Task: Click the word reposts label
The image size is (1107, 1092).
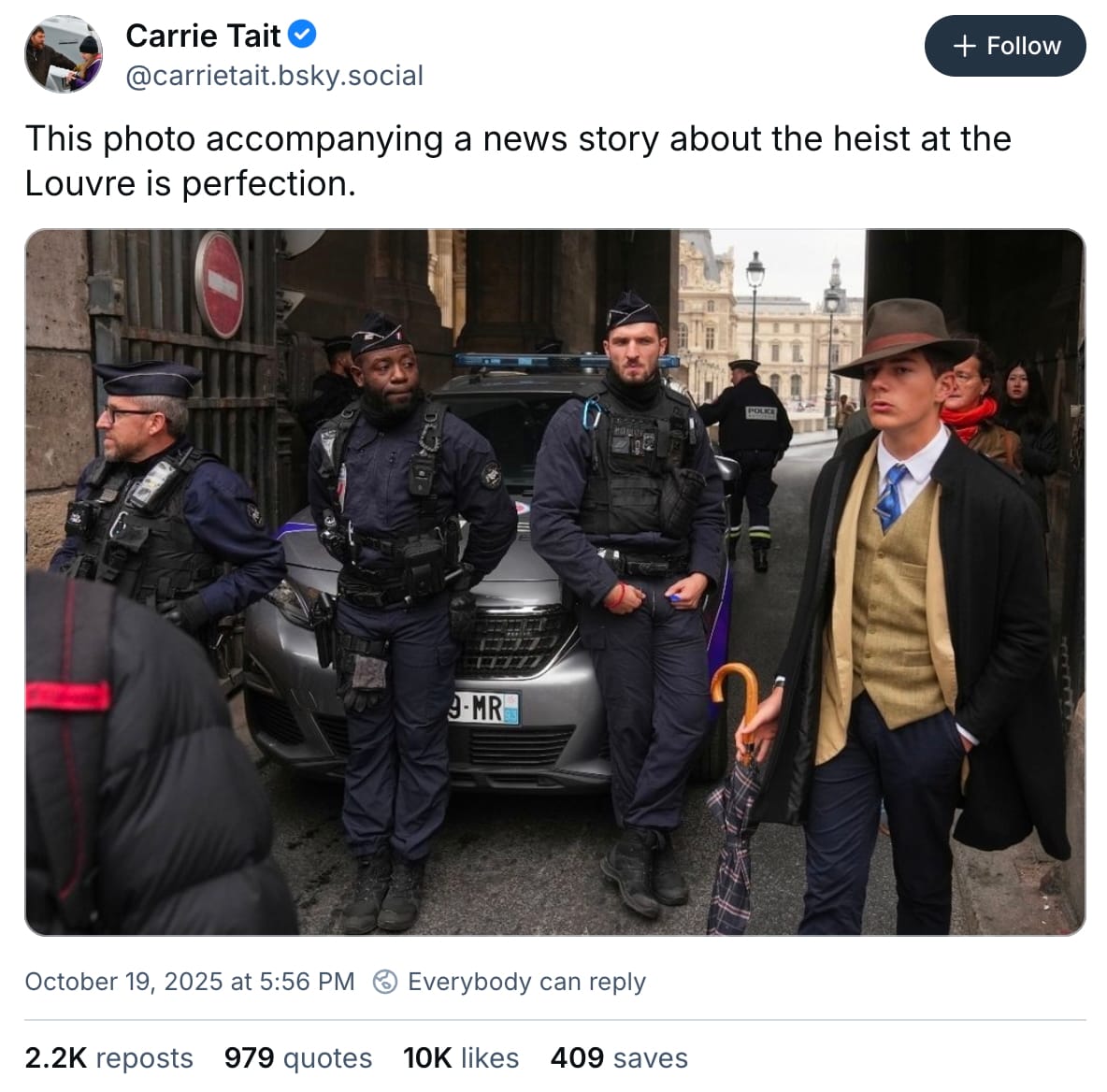Action: 144,1058
